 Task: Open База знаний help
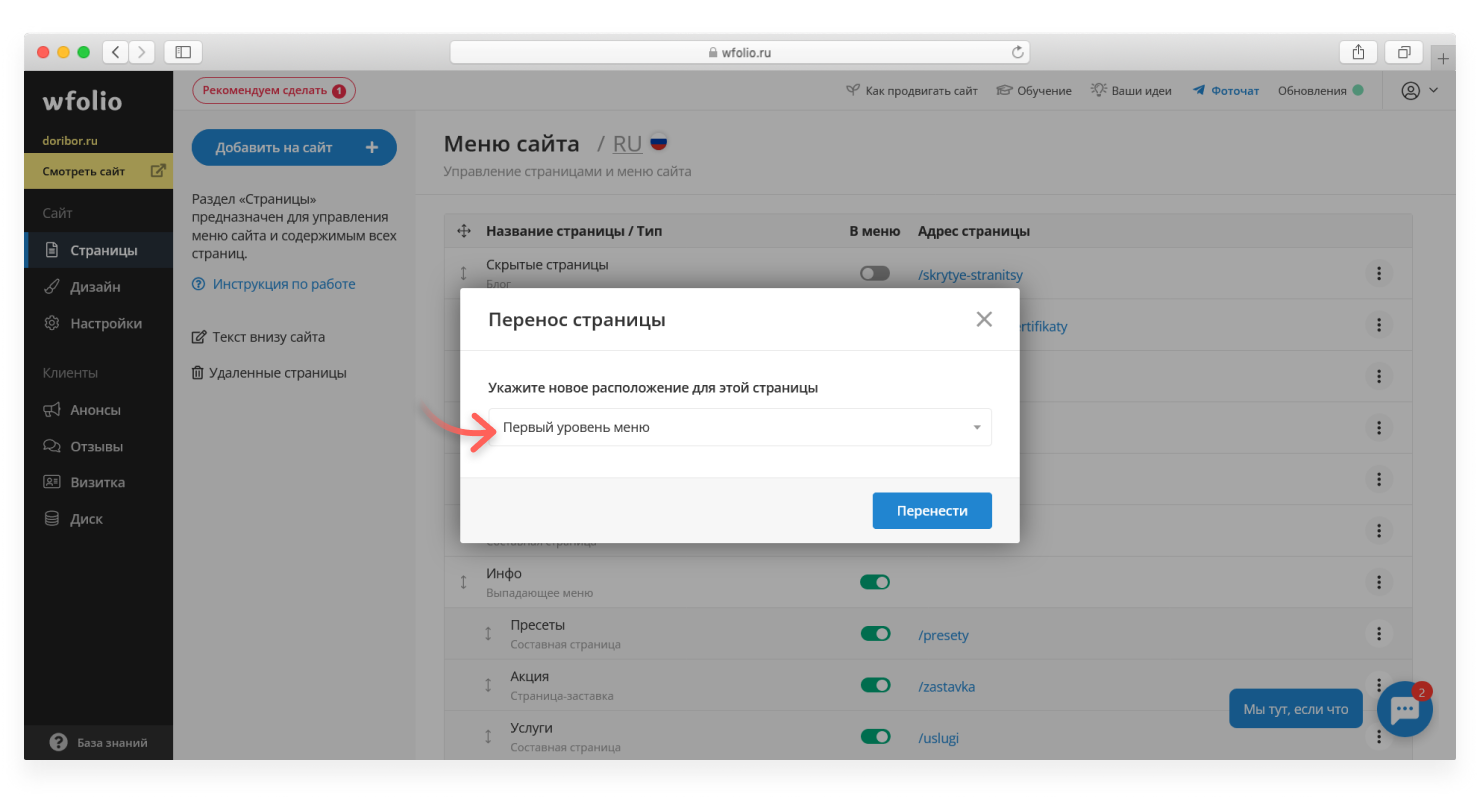[98, 742]
